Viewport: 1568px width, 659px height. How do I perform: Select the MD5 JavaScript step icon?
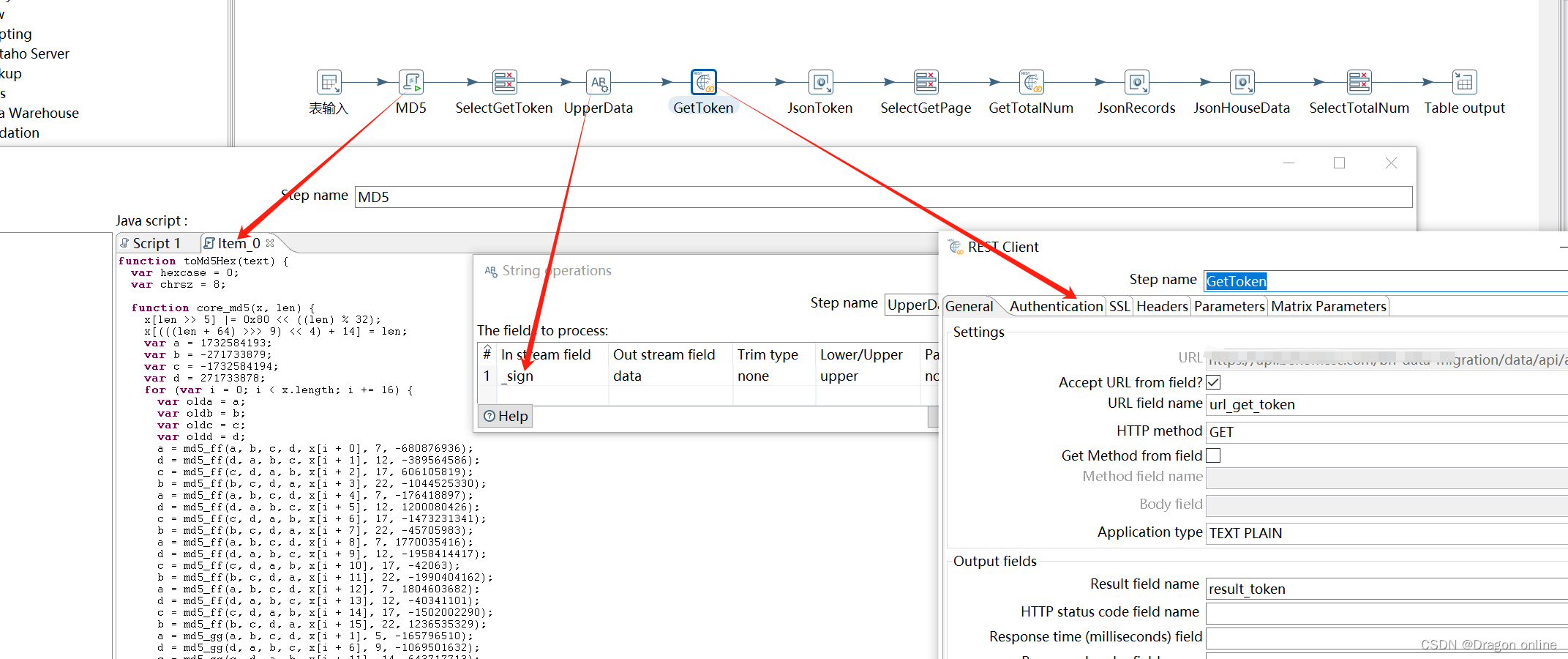pos(411,82)
